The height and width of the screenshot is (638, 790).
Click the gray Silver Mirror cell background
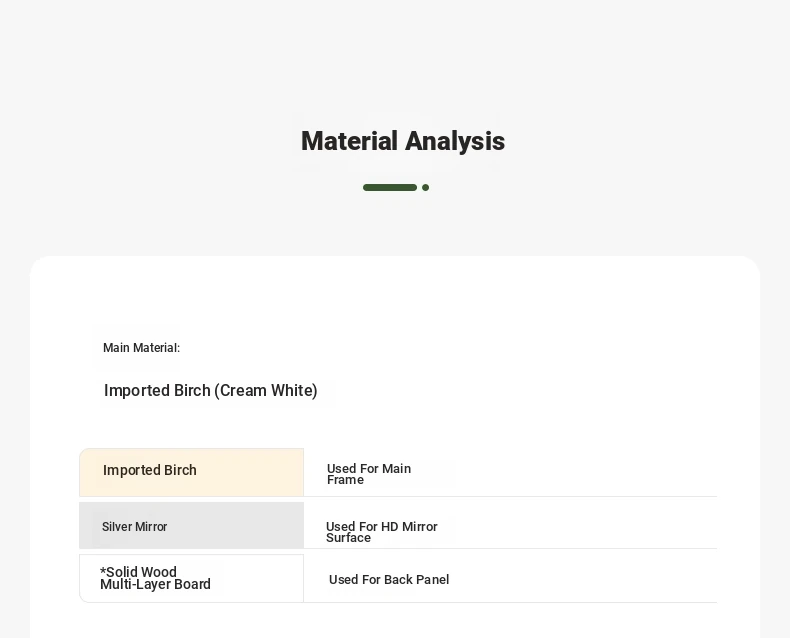[x=191, y=525]
